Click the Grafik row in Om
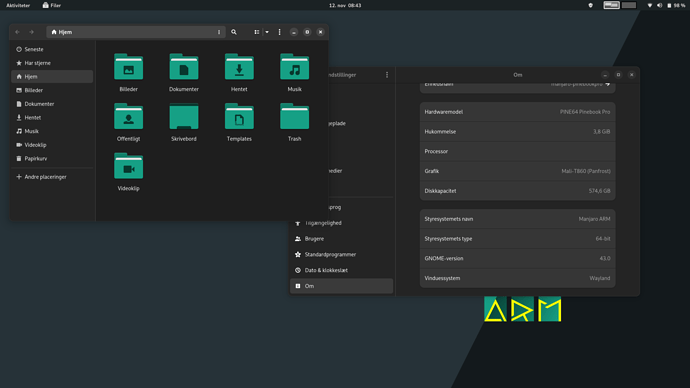This screenshot has height=388, width=690. [x=518, y=171]
